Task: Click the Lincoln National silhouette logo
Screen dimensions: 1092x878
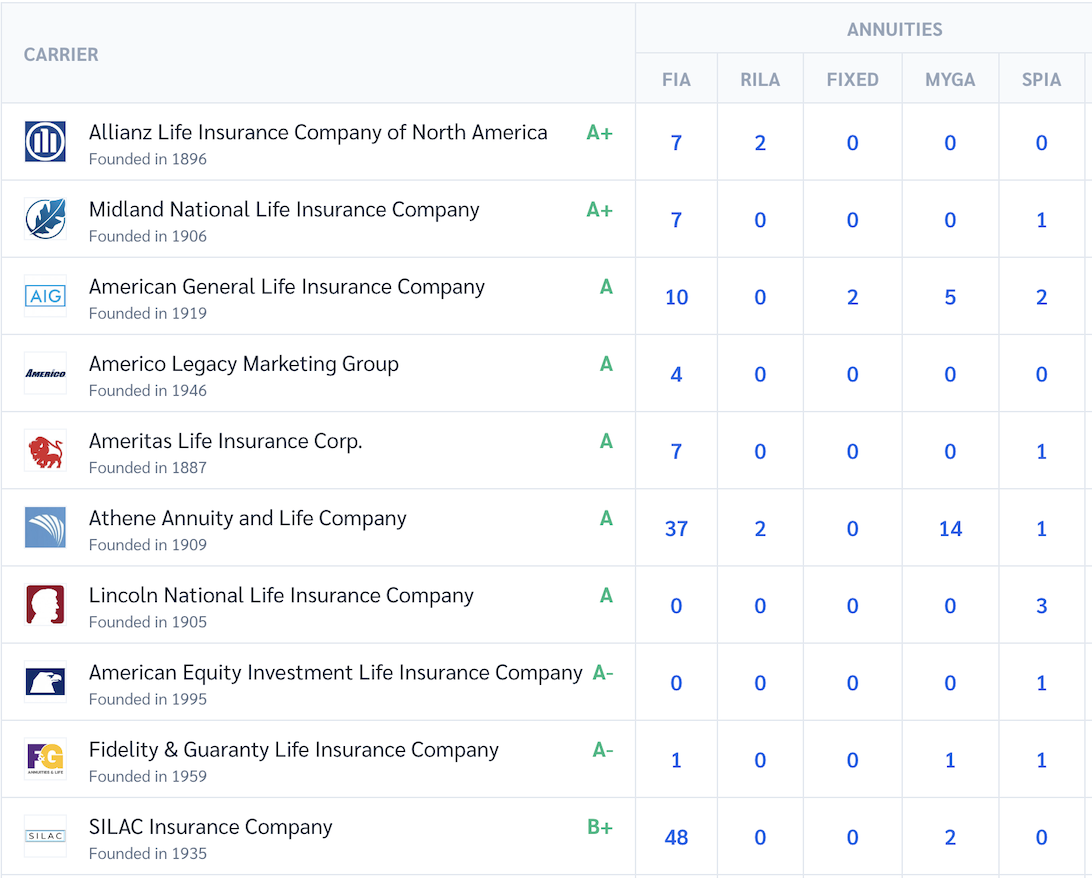Action: point(45,605)
